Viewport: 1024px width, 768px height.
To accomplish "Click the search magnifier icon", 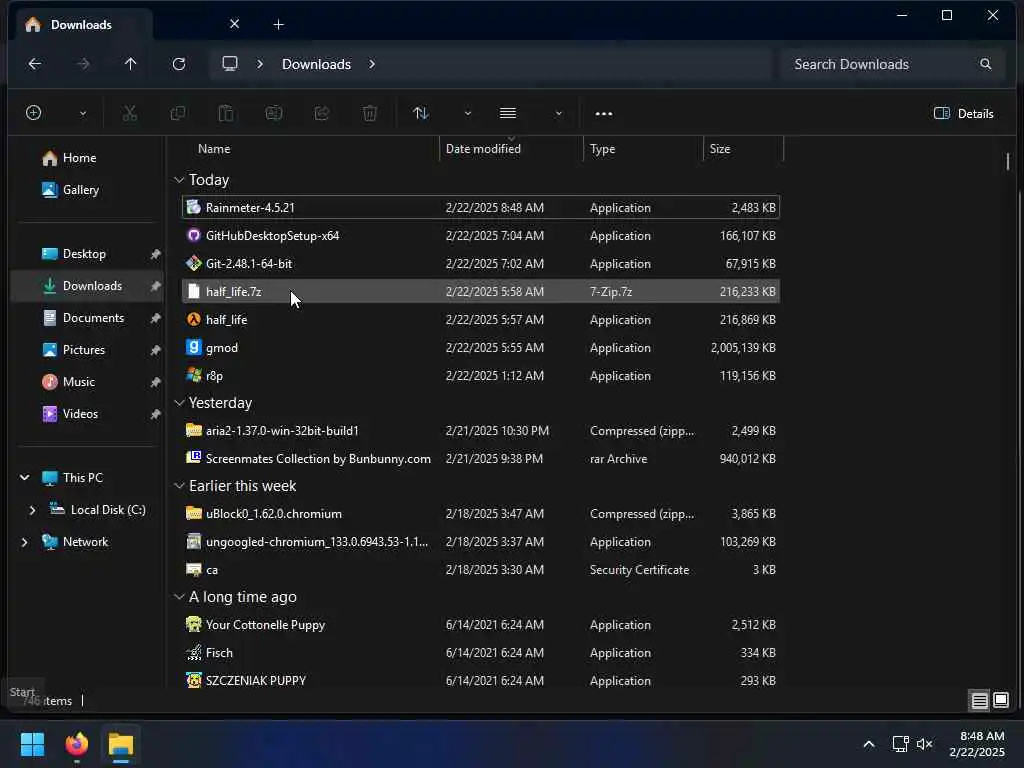I will 985,64.
